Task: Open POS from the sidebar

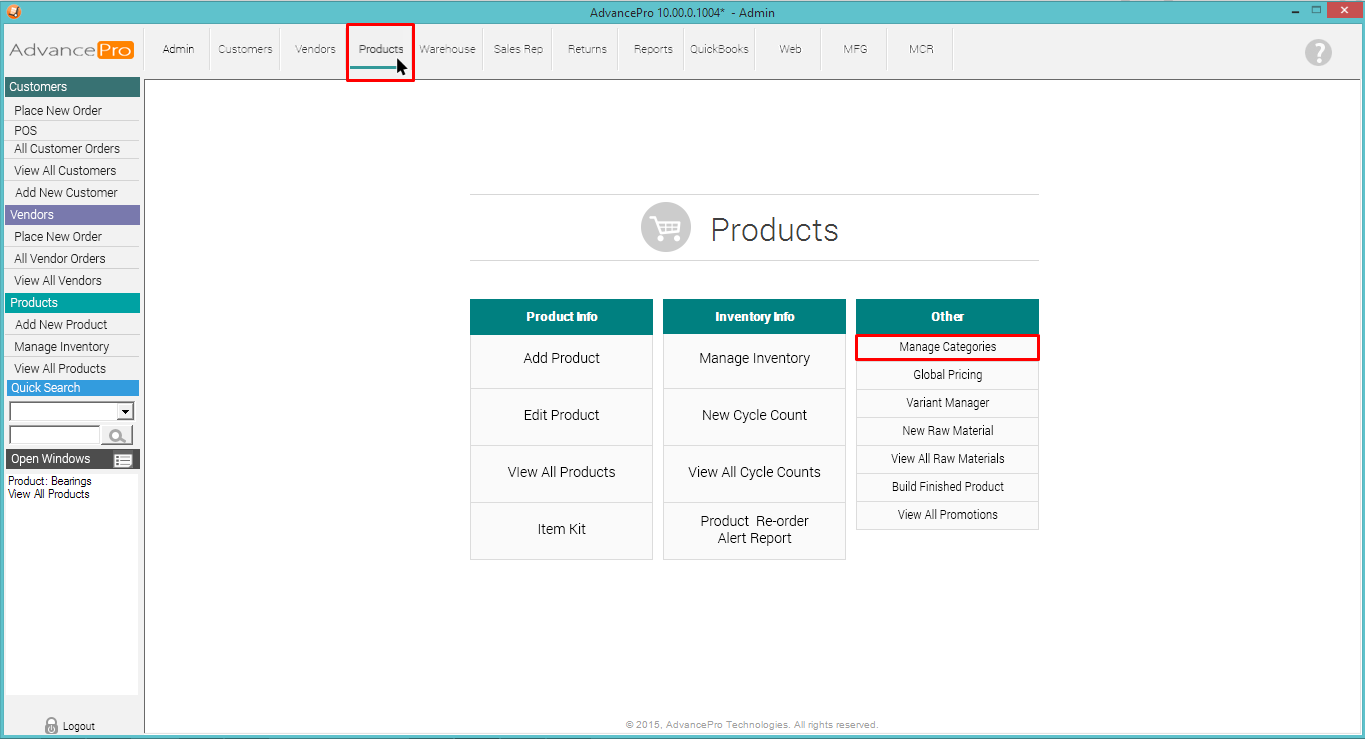Action: (x=26, y=131)
